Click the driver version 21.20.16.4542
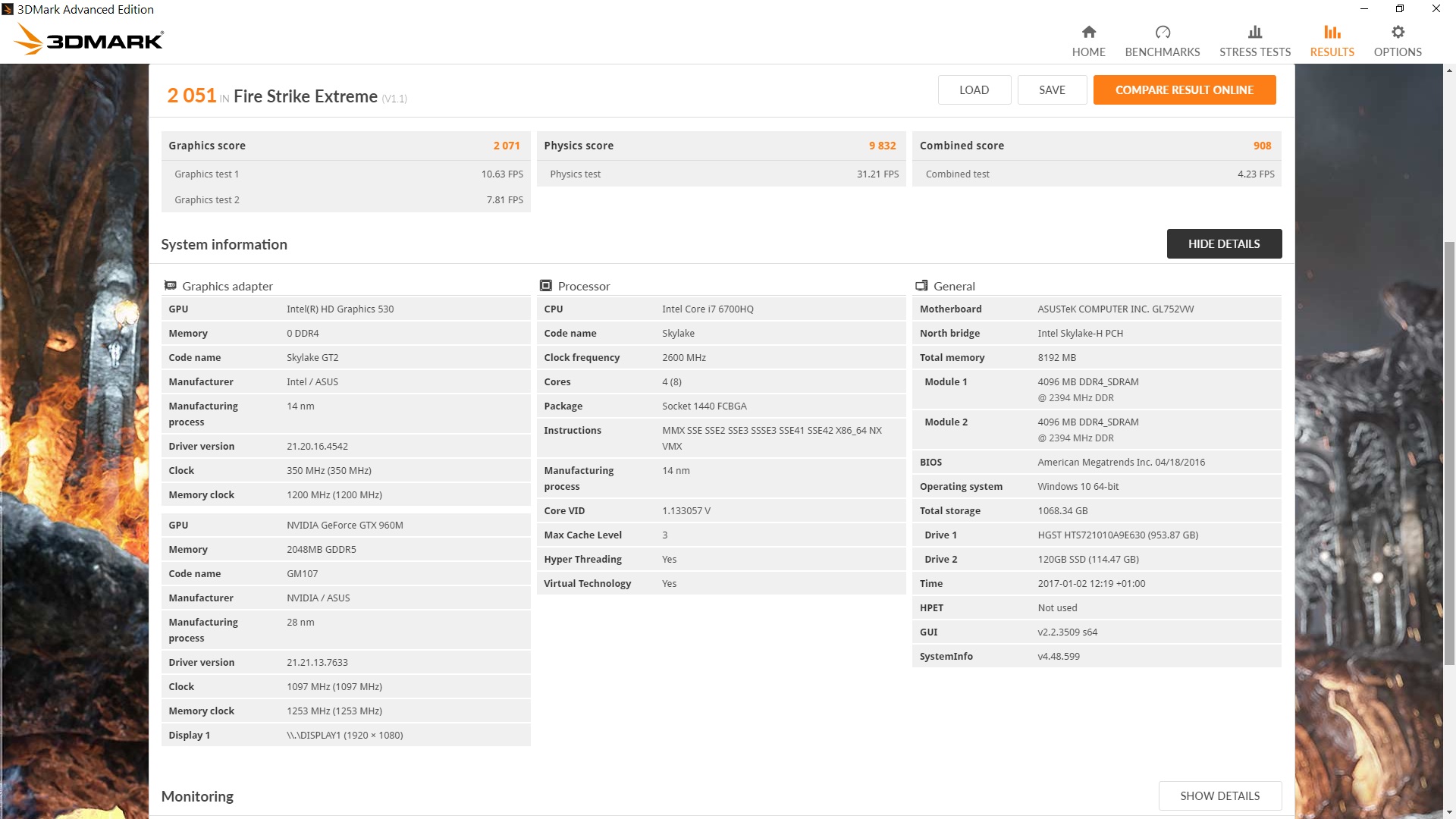Image resolution: width=1456 pixels, height=819 pixels. point(317,446)
